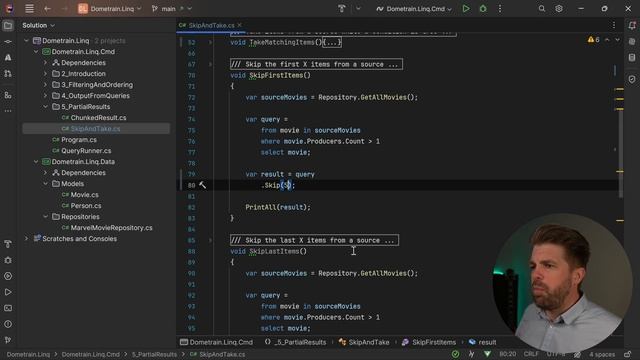Screen dimensions: 640x360
Task: Collapse the 5_PartialResults folder
Action: tap(45, 107)
